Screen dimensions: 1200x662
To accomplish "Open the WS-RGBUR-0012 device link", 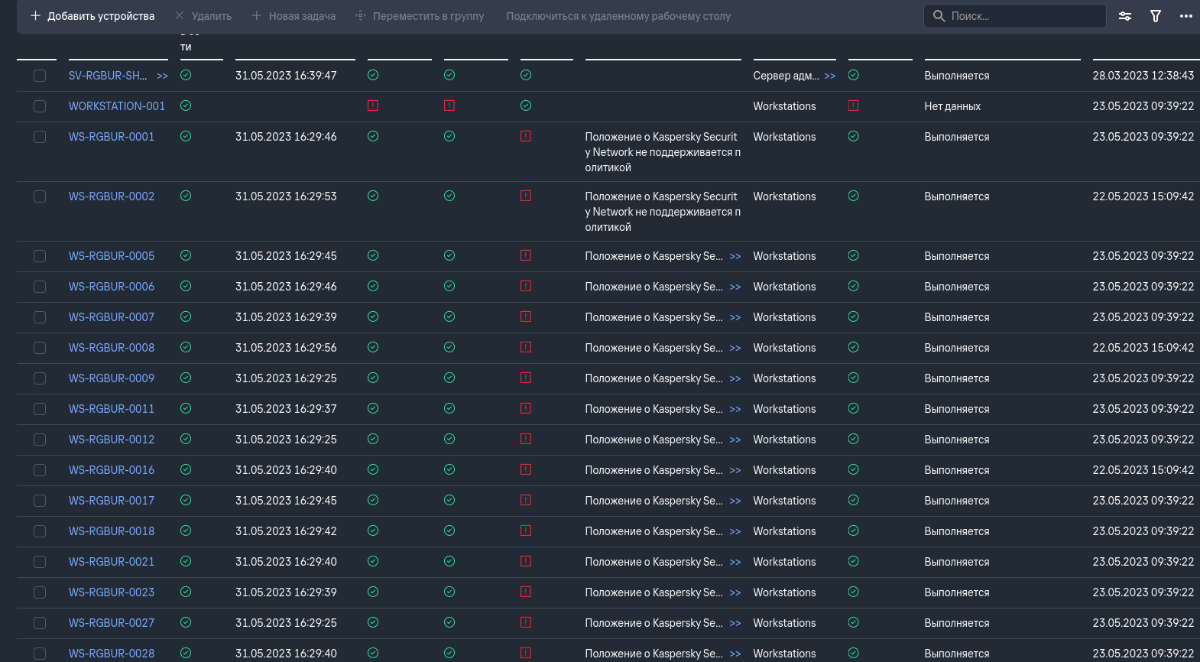I will pos(111,440).
